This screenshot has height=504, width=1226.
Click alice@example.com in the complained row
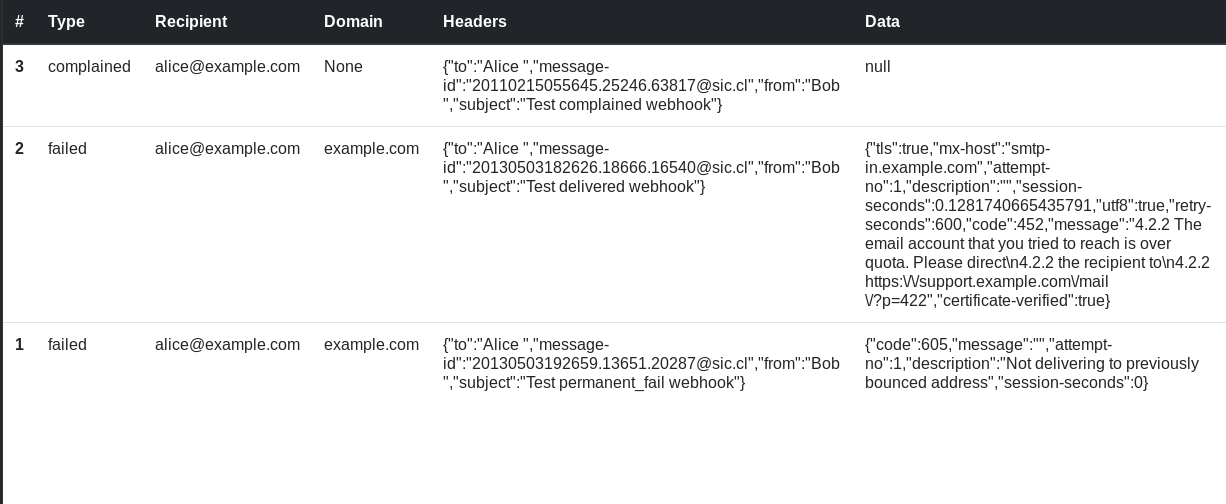pos(227,67)
